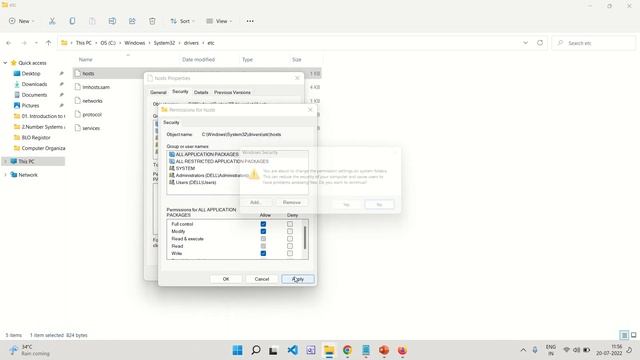Select the networks file
The width and height of the screenshot is (640, 360).
(x=92, y=101)
